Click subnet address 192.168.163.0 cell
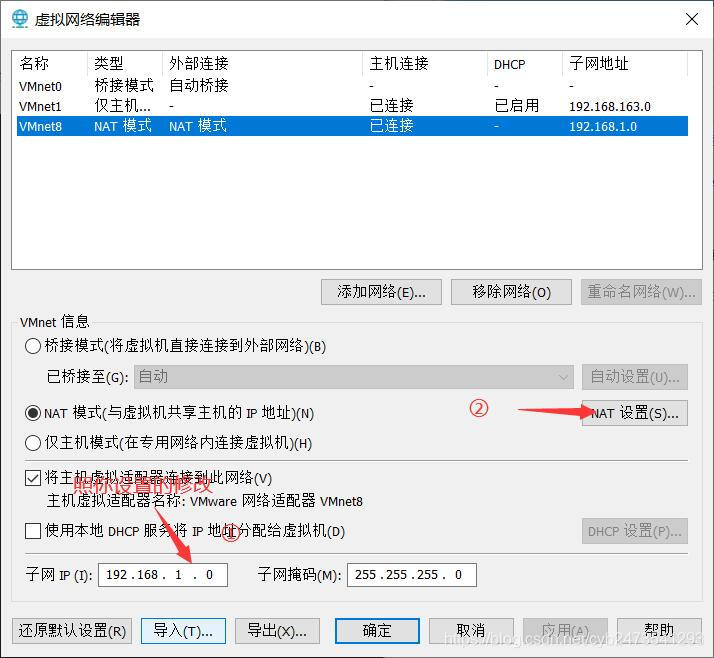714x658 pixels. click(610, 107)
